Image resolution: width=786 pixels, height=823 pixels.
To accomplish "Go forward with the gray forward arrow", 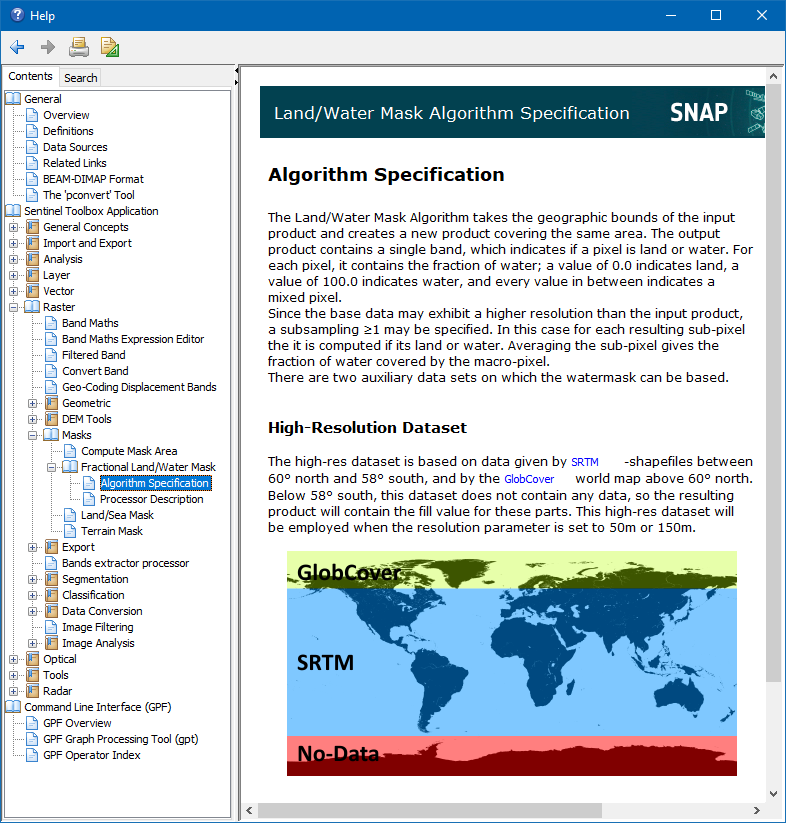I will click(48, 47).
